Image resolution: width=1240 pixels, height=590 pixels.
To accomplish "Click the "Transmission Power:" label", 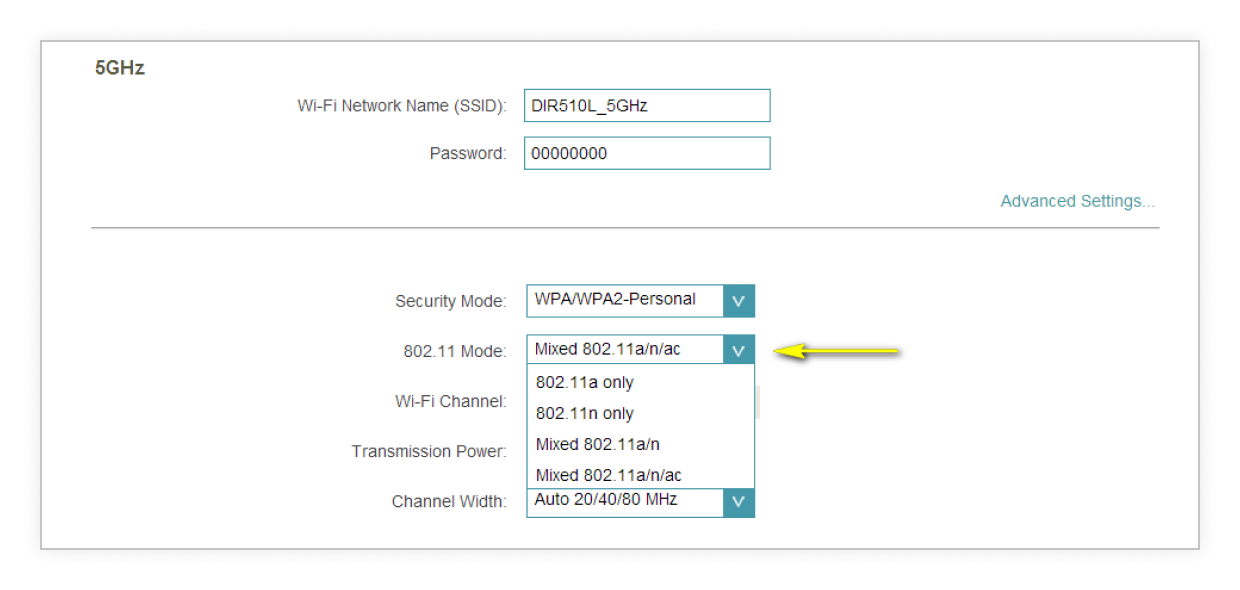I will [x=428, y=452].
